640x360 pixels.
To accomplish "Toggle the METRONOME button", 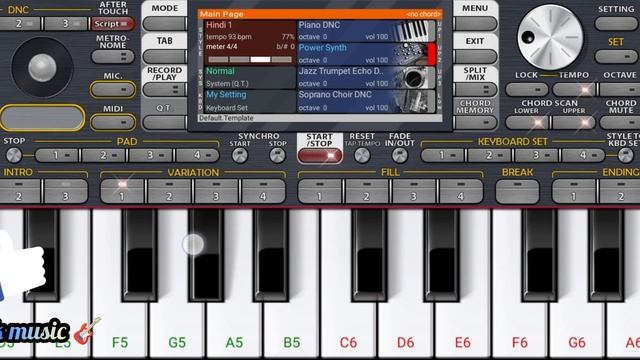I will click(113, 57).
